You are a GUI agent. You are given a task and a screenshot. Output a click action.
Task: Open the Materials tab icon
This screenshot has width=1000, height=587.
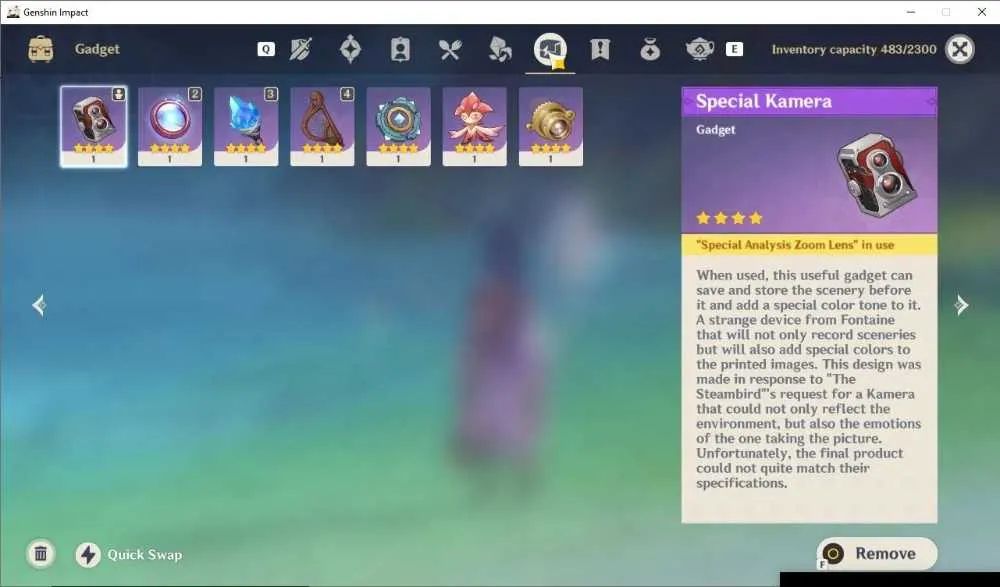(500, 49)
